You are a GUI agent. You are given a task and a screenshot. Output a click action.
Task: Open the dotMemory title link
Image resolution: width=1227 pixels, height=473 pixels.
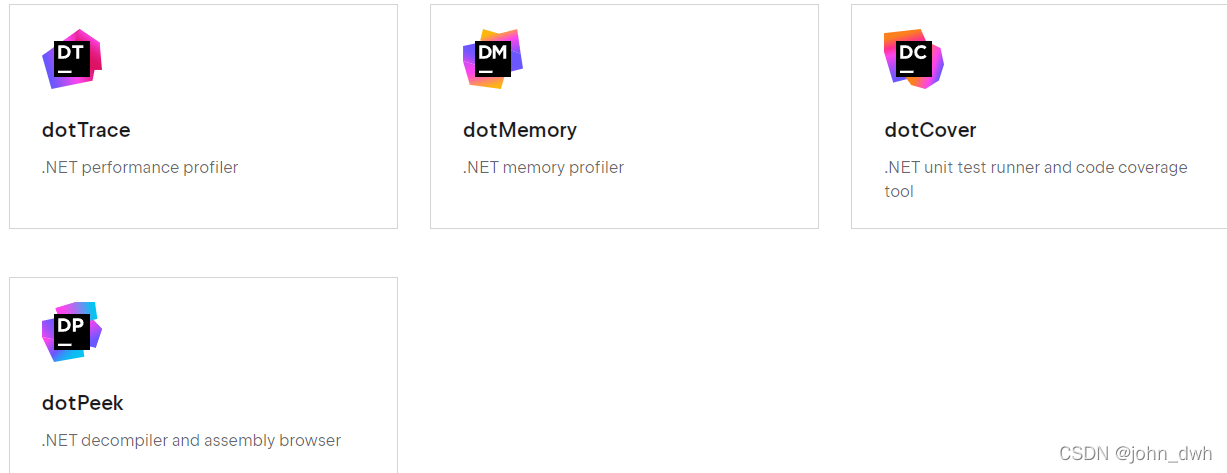coord(520,130)
